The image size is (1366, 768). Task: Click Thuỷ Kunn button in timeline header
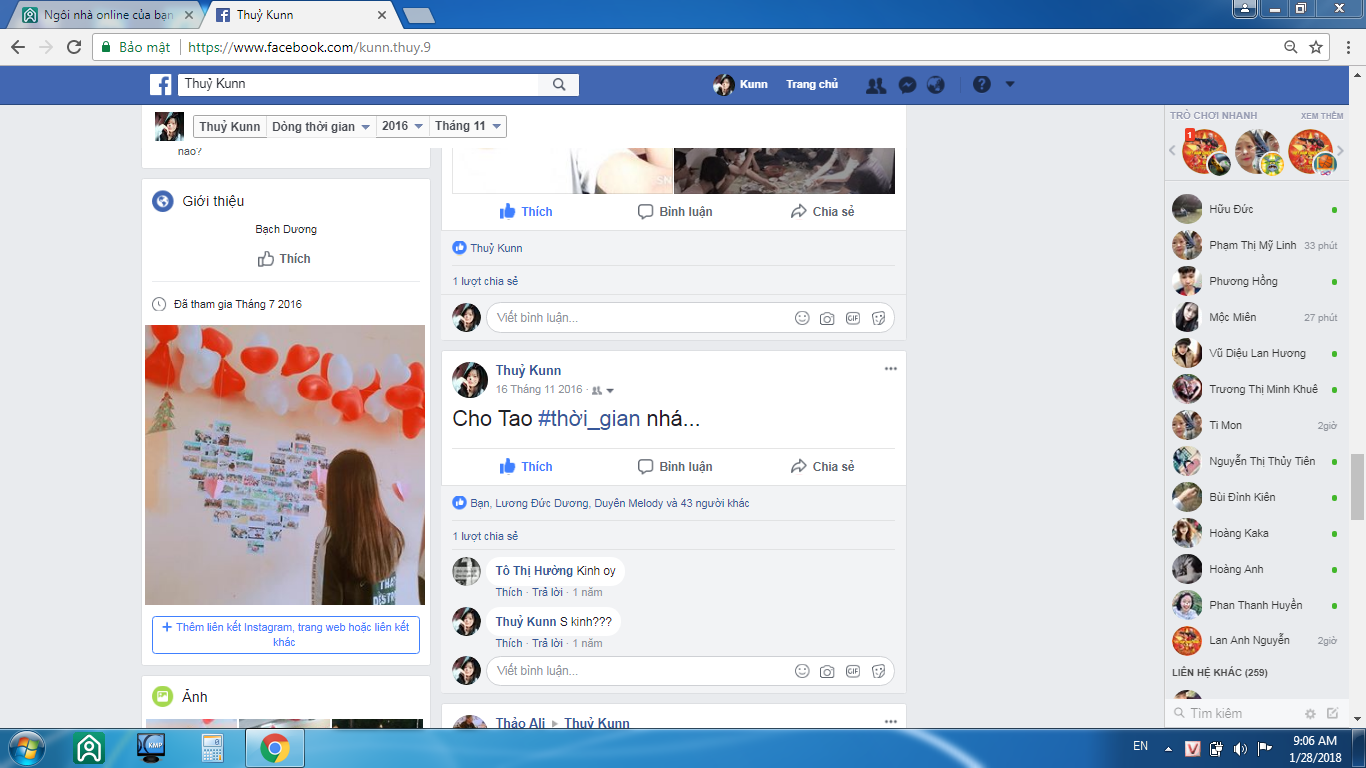point(230,126)
